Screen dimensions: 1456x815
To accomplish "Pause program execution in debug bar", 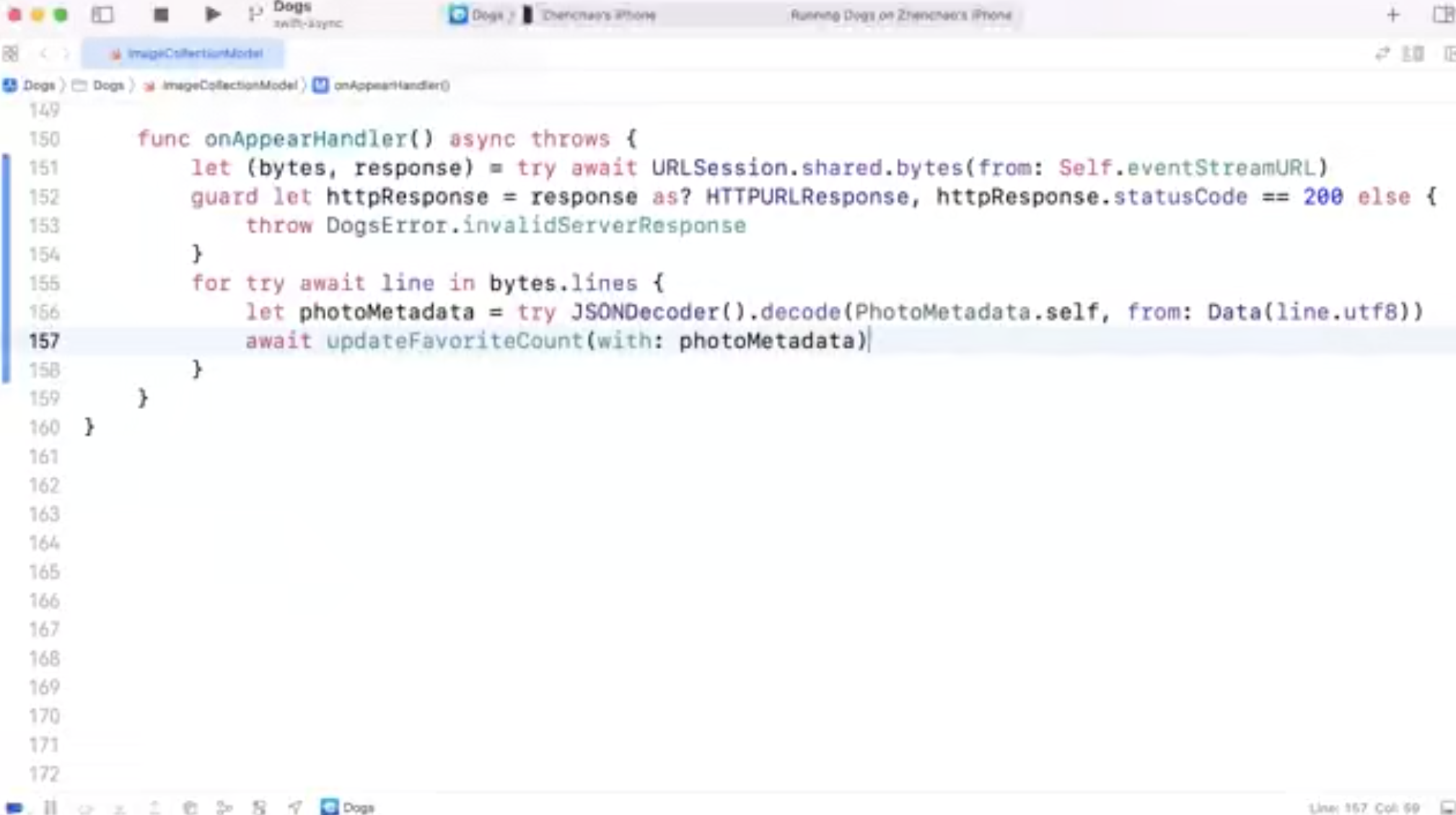I will [x=50, y=807].
